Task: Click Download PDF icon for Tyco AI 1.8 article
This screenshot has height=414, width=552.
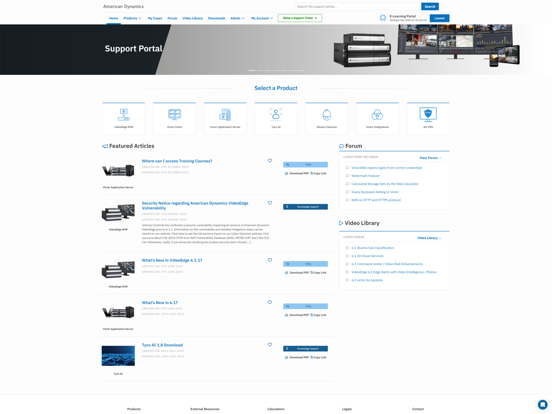Action: tap(287, 358)
